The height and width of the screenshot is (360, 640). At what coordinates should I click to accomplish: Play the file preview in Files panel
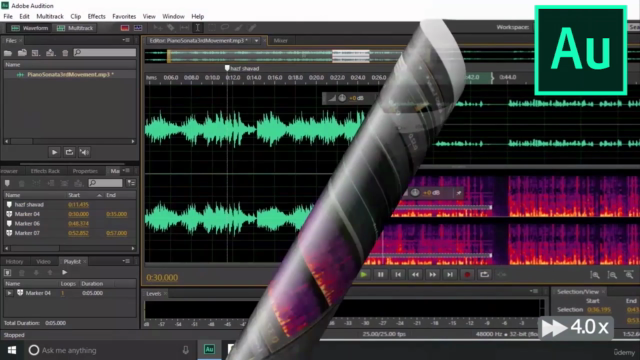coord(54,152)
